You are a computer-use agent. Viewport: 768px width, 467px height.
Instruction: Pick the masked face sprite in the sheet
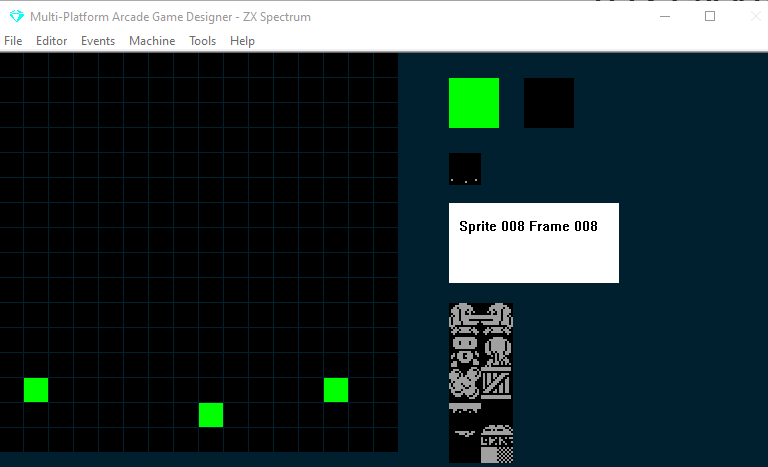click(464, 351)
